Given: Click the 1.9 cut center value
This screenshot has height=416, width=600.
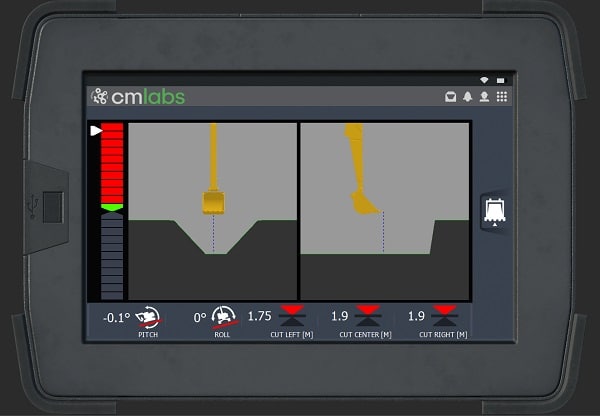Looking at the screenshot, I should (339, 316).
